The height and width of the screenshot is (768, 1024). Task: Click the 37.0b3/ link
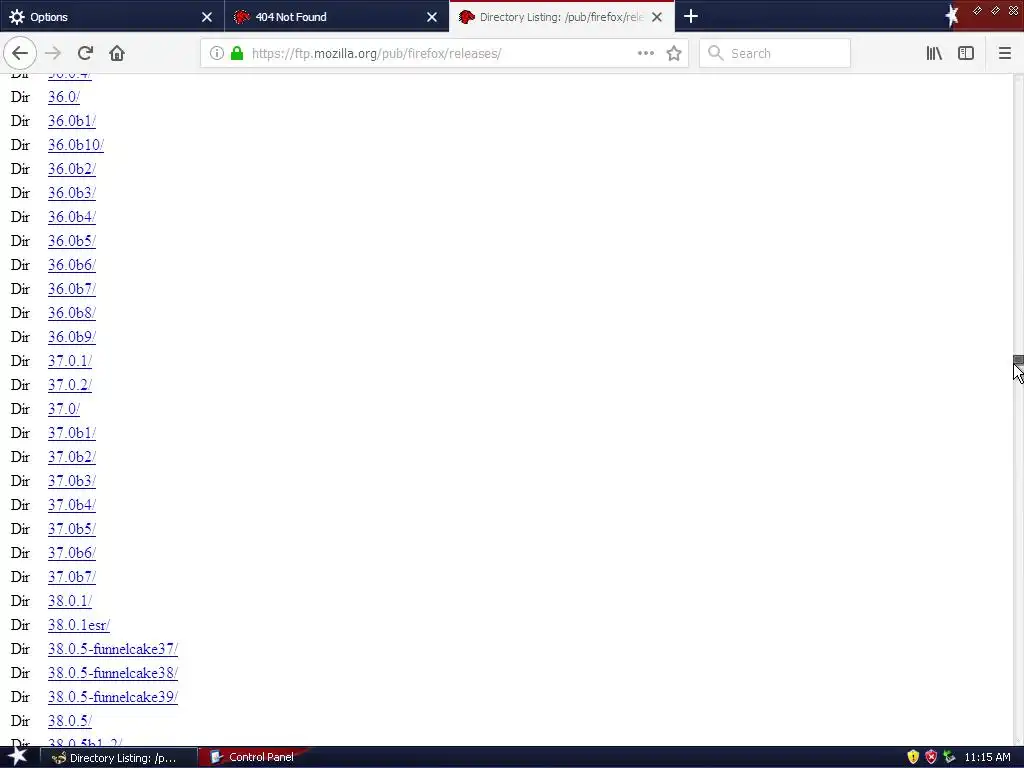pyautogui.click(x=72, y=481)
